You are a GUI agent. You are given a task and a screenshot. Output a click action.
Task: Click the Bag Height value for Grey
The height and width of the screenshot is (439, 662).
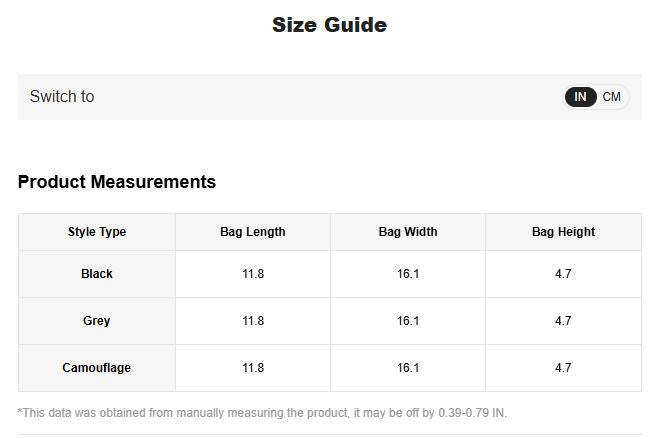click(x=563, y=321)
